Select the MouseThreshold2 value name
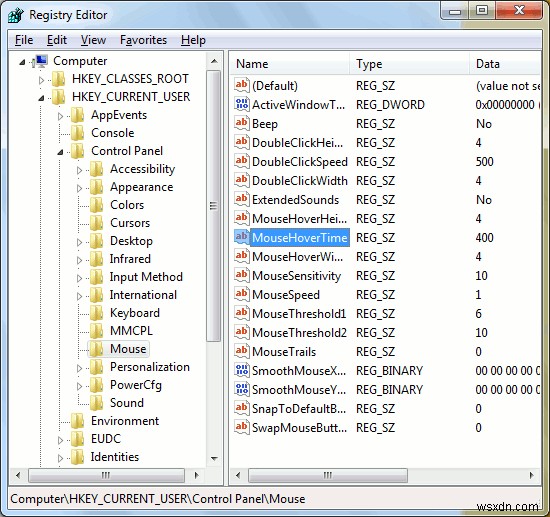This screenshot has height=517, width=550. [x=299, y=333]
